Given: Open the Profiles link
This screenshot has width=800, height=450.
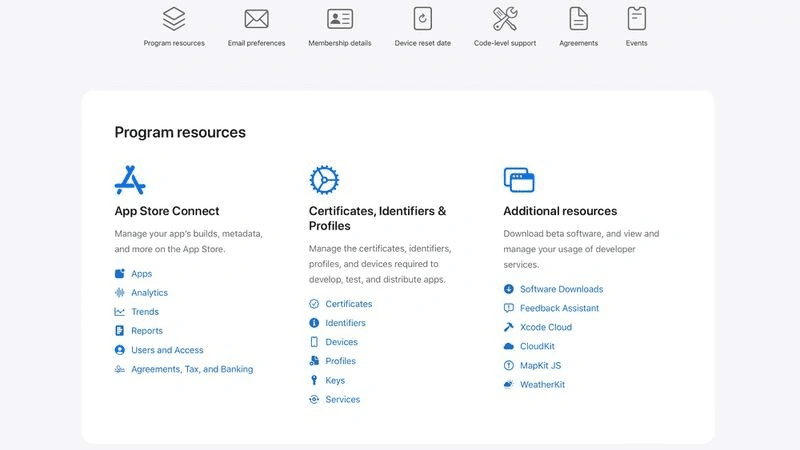Looking at the screenshot, I should (x=340, y=361).
